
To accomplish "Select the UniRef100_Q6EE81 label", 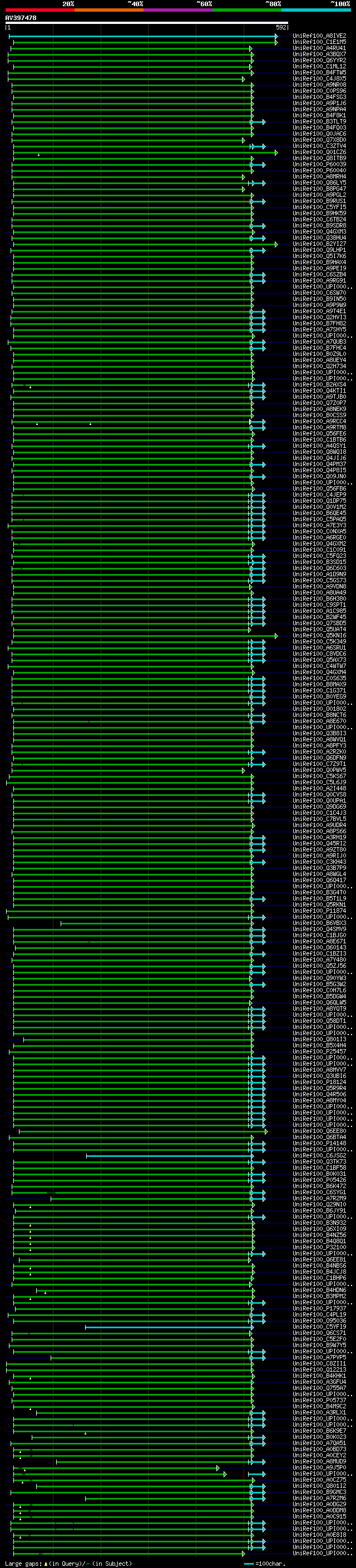I will click(319, 1260).
